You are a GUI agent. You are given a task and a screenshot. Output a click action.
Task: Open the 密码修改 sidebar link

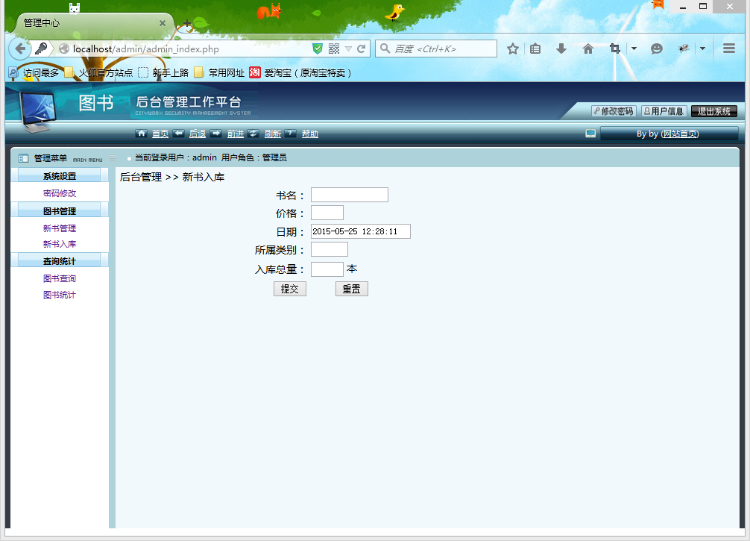(59, 193)
